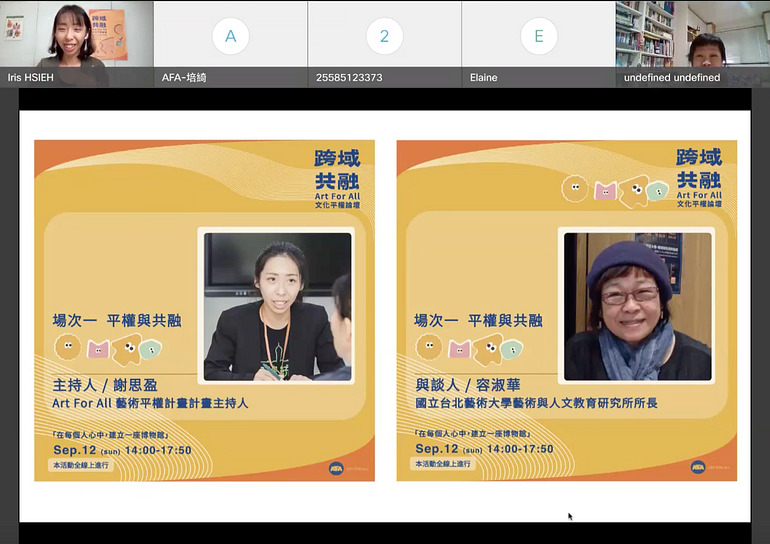The height and width of the screenshot is (544, 770).
Task: Select the 'undefined undefined' video thumbnail
Action: (693, 44)
